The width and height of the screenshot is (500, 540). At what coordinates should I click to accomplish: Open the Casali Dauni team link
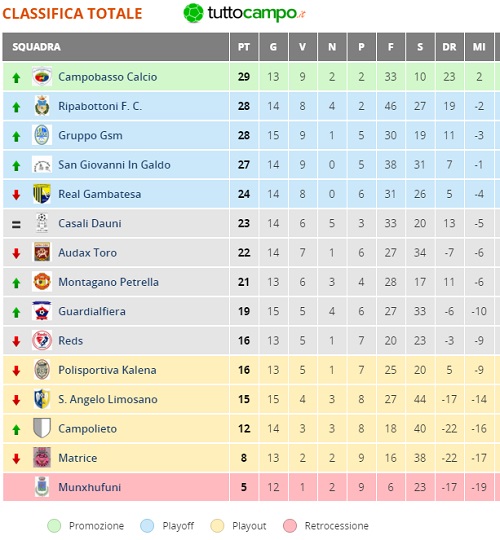tap(90, 223)
